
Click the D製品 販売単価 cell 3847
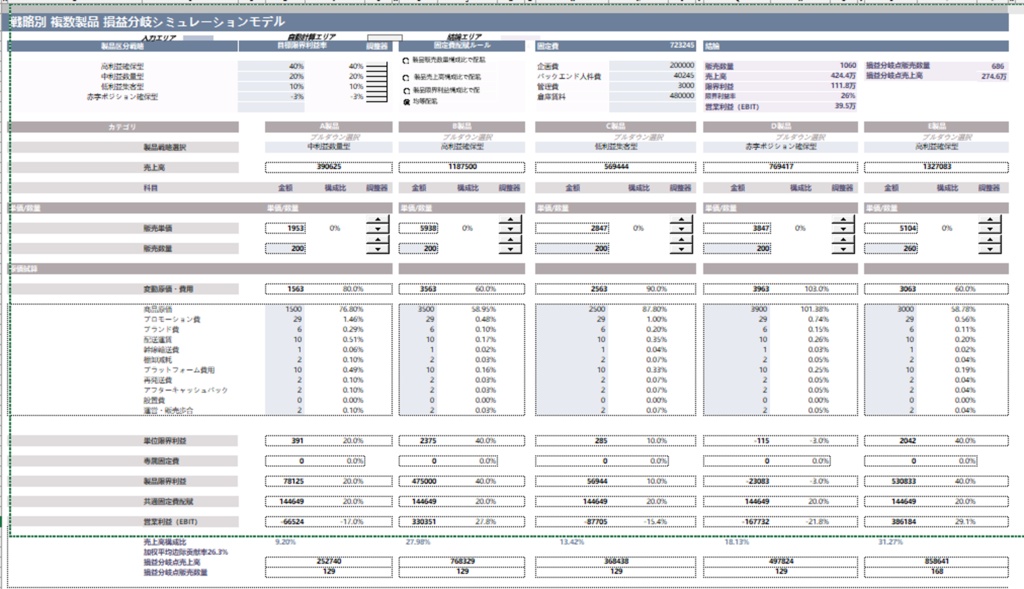pos(737,229)
